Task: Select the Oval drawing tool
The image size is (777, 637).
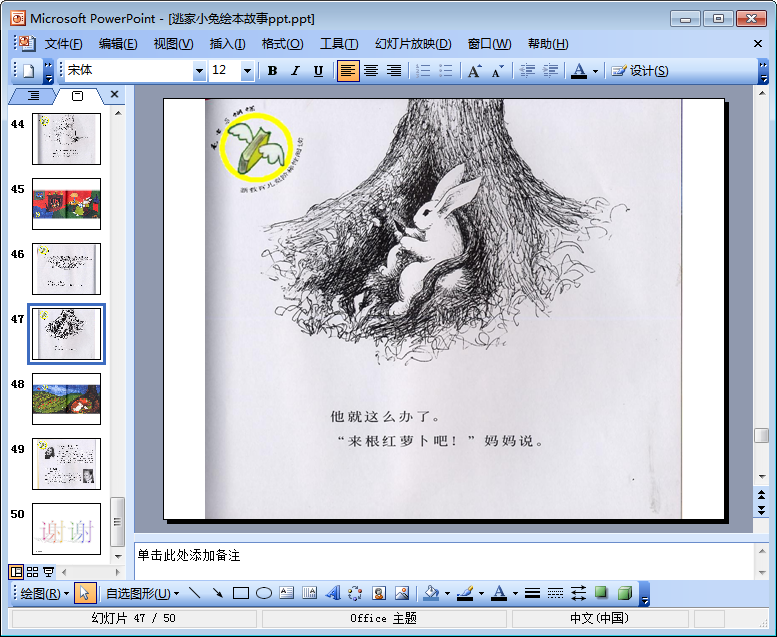Action: [264, 593]
